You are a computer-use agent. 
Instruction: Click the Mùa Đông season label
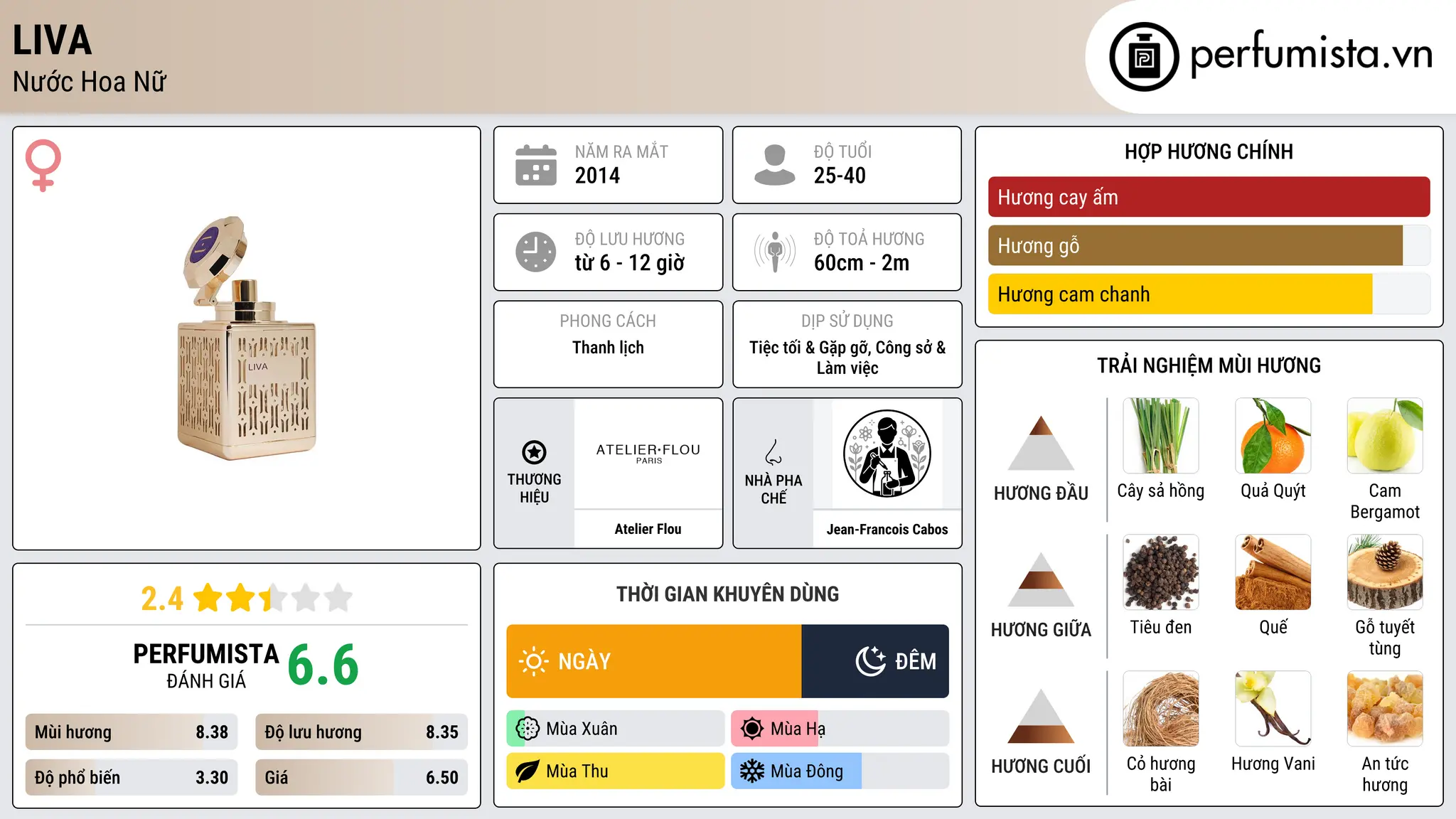pyautogui.click(x=807, y=771)
